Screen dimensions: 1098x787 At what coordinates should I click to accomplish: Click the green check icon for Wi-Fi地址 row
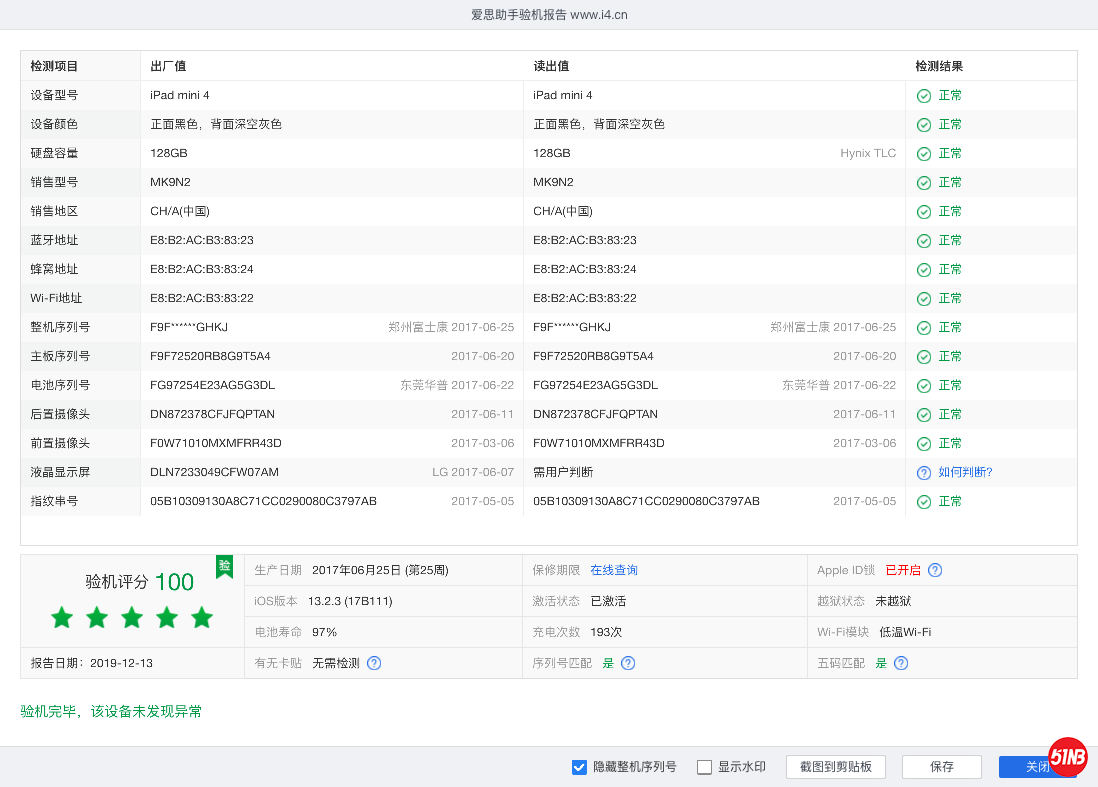click(x=922, y=298)
